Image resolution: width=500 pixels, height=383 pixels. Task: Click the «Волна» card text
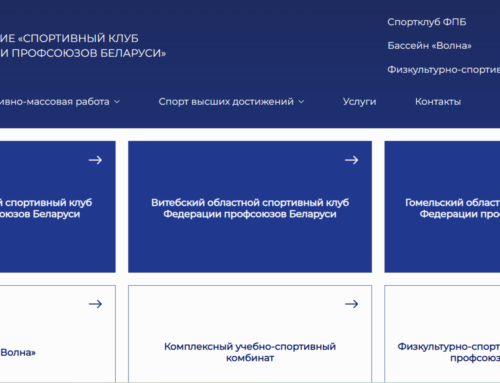[18, 352]
